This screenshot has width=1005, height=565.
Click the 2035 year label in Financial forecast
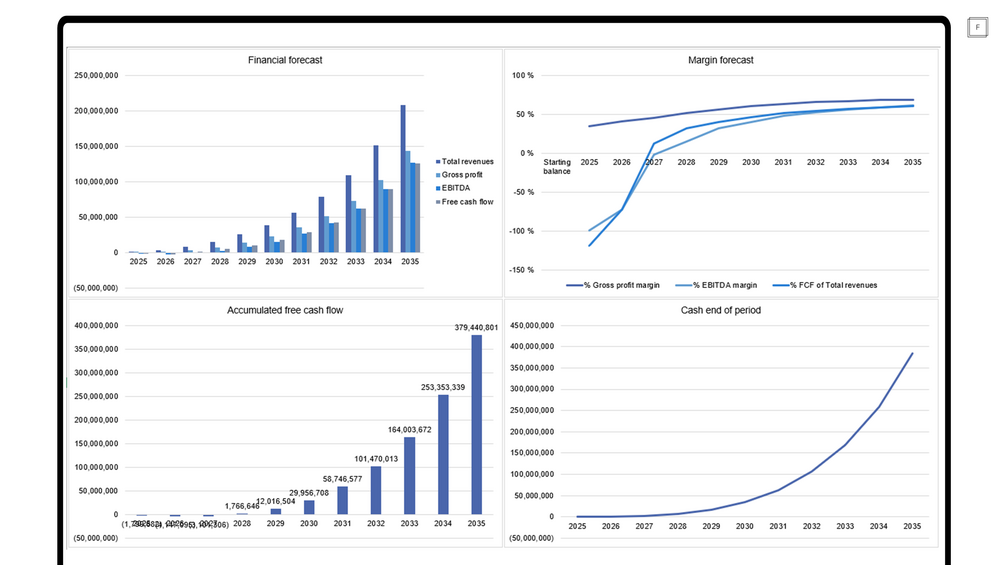point(410,261)
